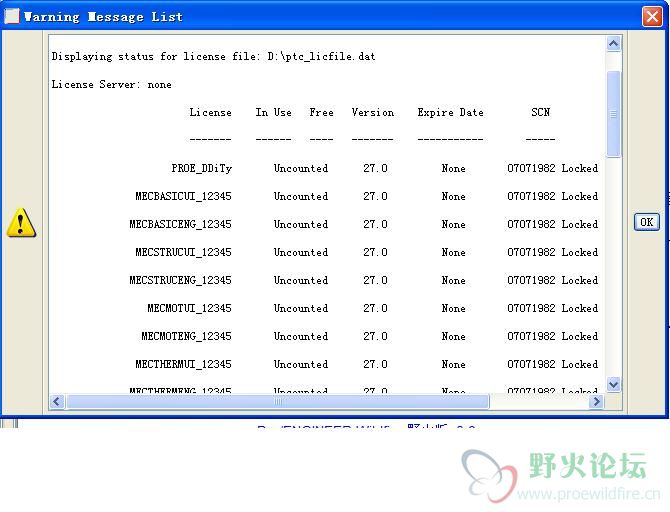Screen dimensions: 670x512
Task: Click Uncounted in the MECSTRUCENG_12345 row
Action: click(x=301, y=280)
